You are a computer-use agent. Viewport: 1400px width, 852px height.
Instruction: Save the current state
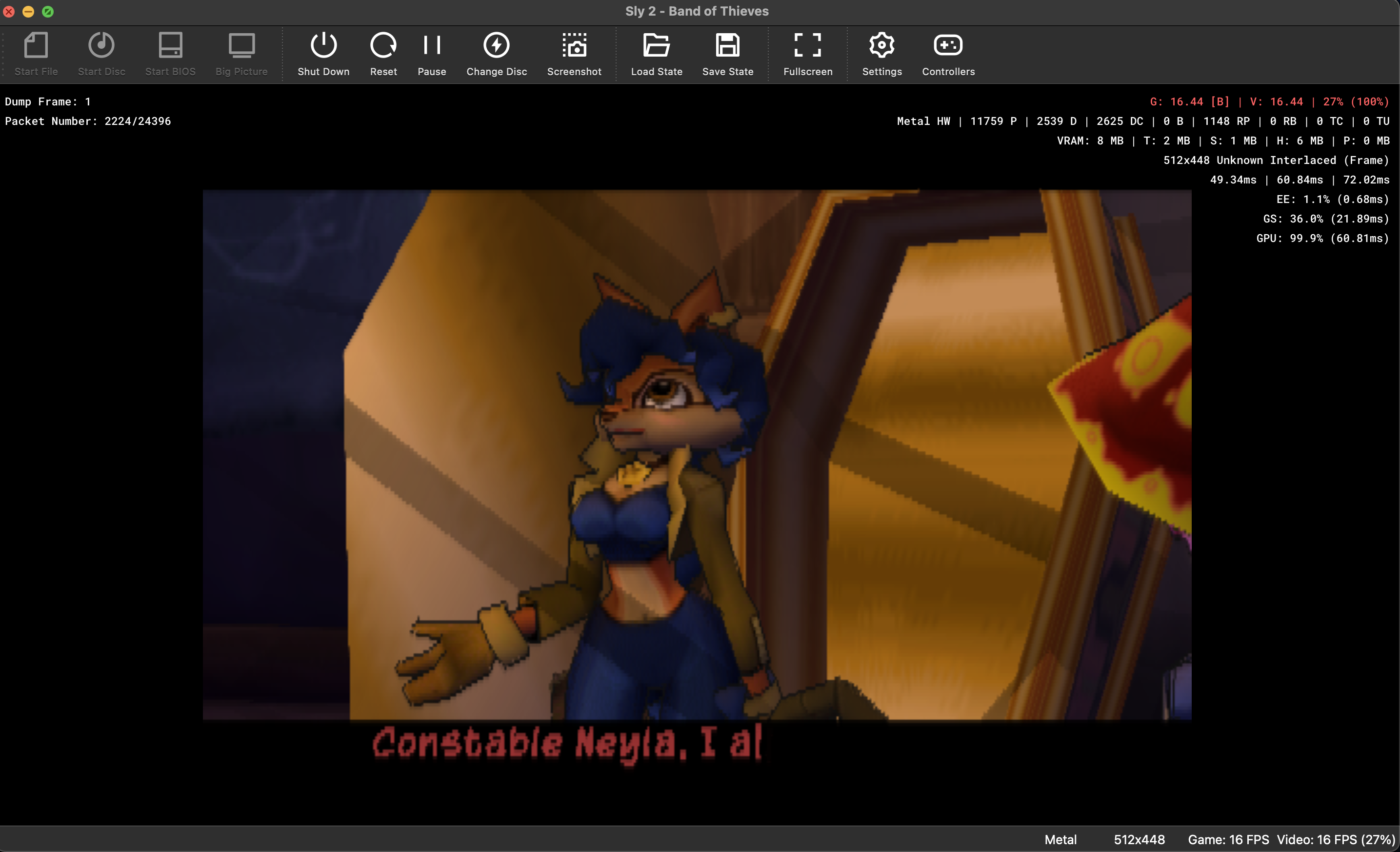pyautogui.click(x=728, y=53)
